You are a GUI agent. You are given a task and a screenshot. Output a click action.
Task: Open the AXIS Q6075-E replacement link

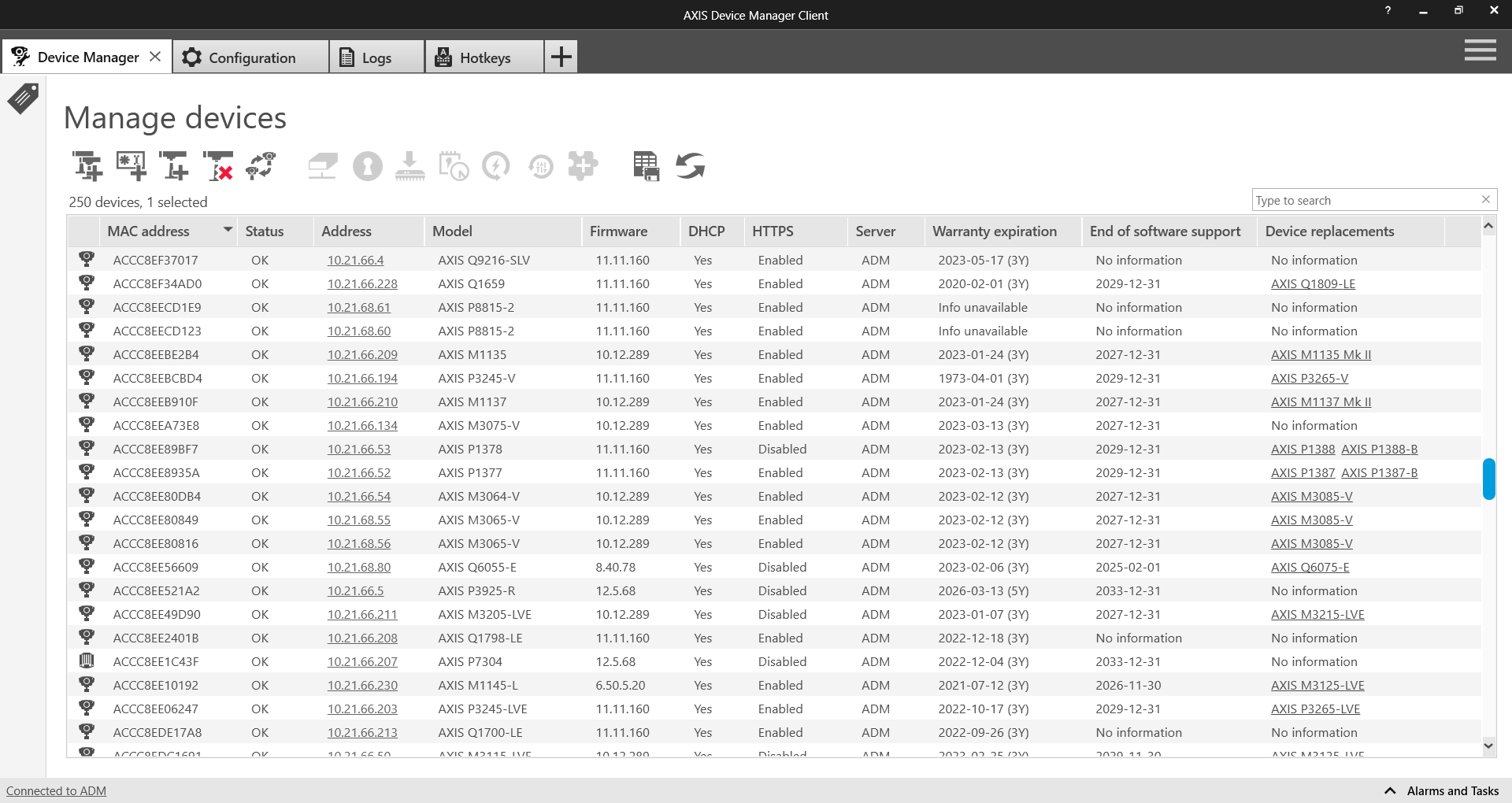tap(1310, 567)
